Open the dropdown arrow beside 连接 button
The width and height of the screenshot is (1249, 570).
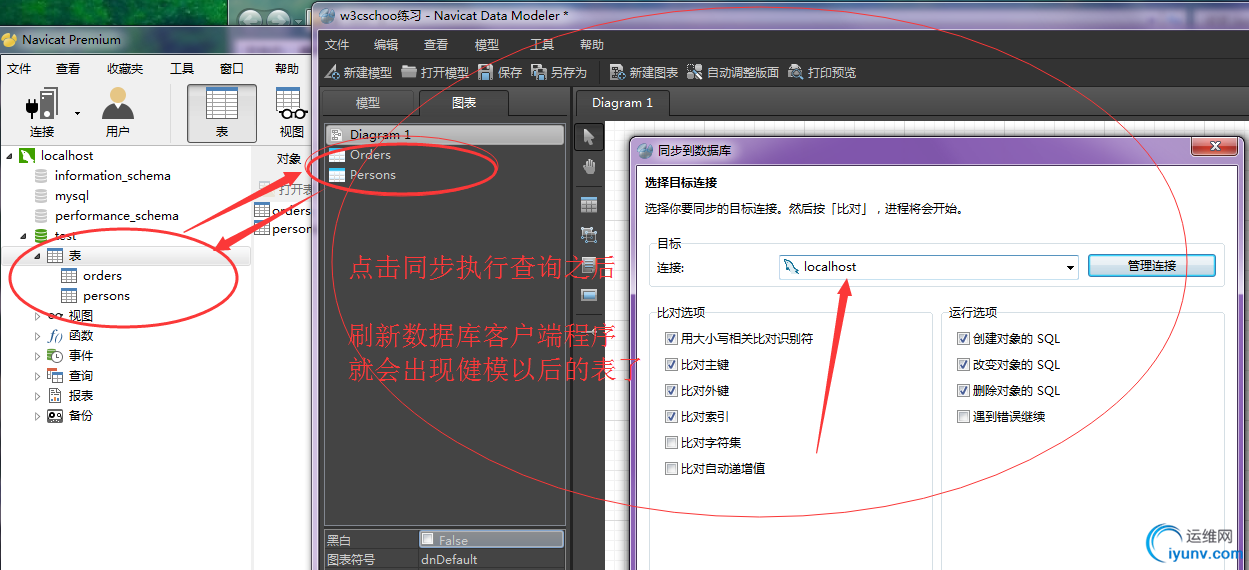coord(77,113)
